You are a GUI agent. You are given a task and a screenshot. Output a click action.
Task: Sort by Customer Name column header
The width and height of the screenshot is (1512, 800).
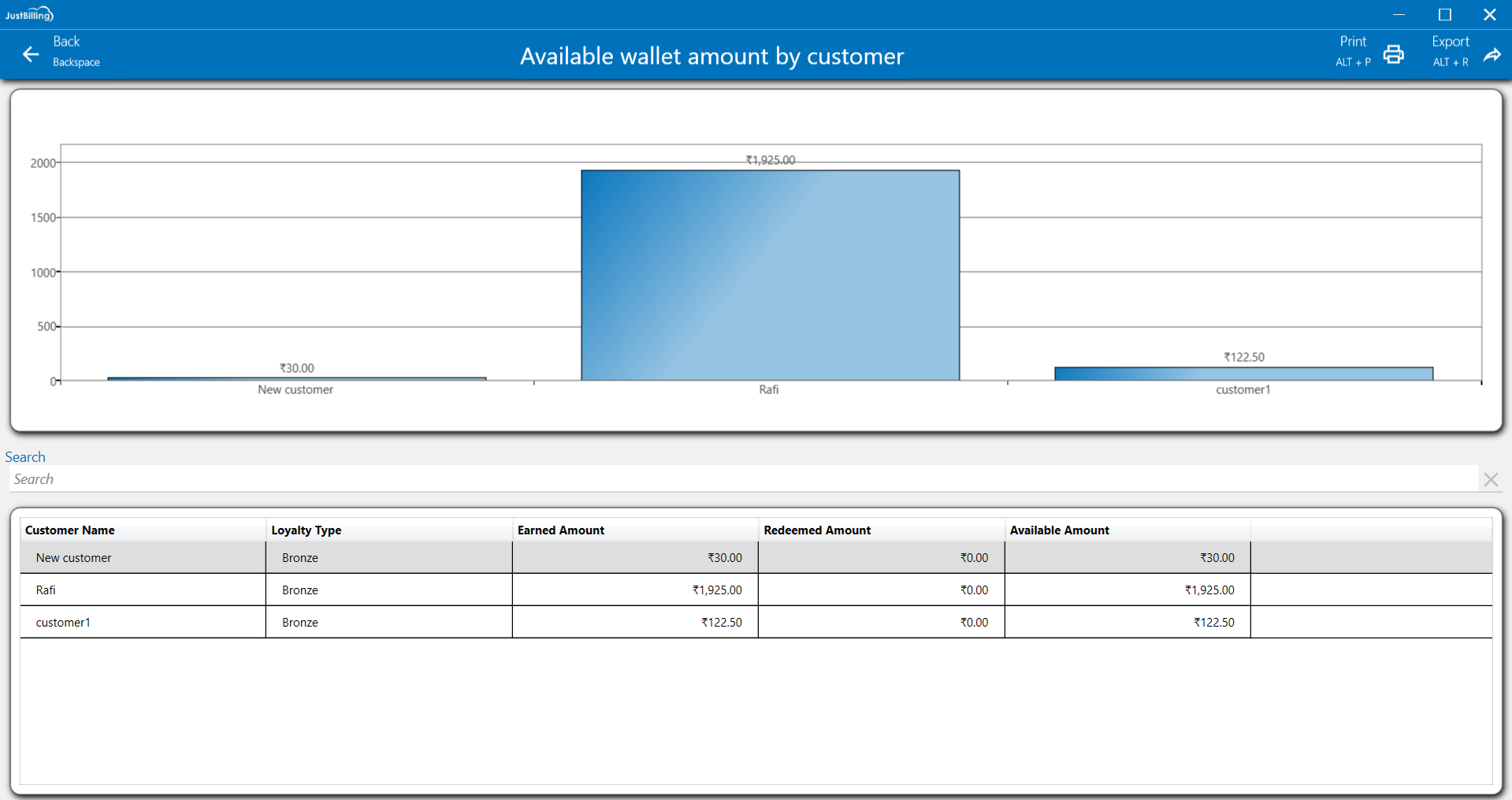(x=70, y=530)
